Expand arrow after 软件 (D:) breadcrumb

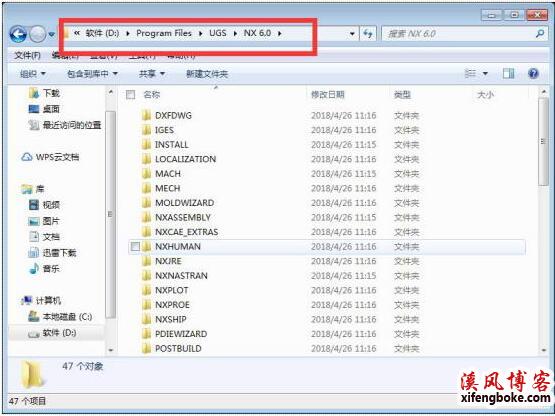tap(128, 34)
